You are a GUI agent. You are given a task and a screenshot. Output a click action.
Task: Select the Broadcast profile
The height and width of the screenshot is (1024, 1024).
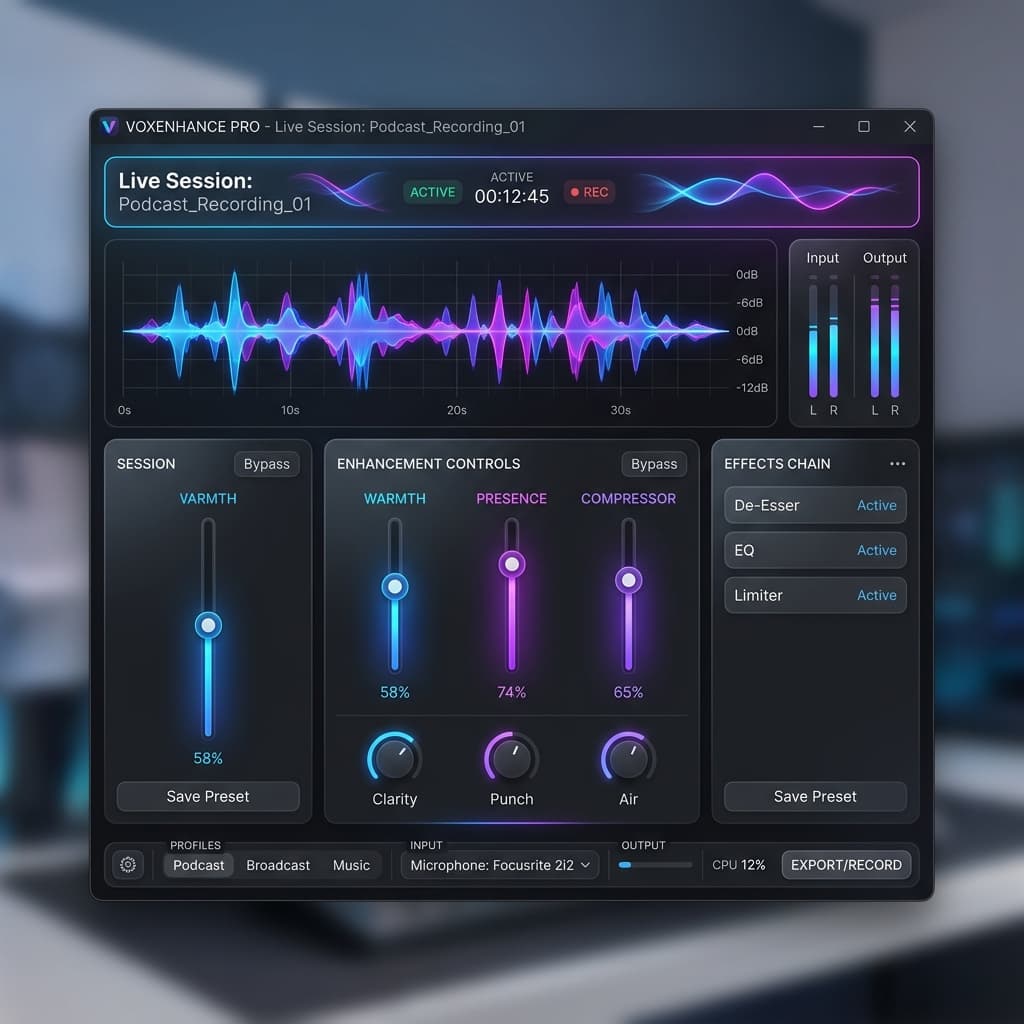click(278, 865)
